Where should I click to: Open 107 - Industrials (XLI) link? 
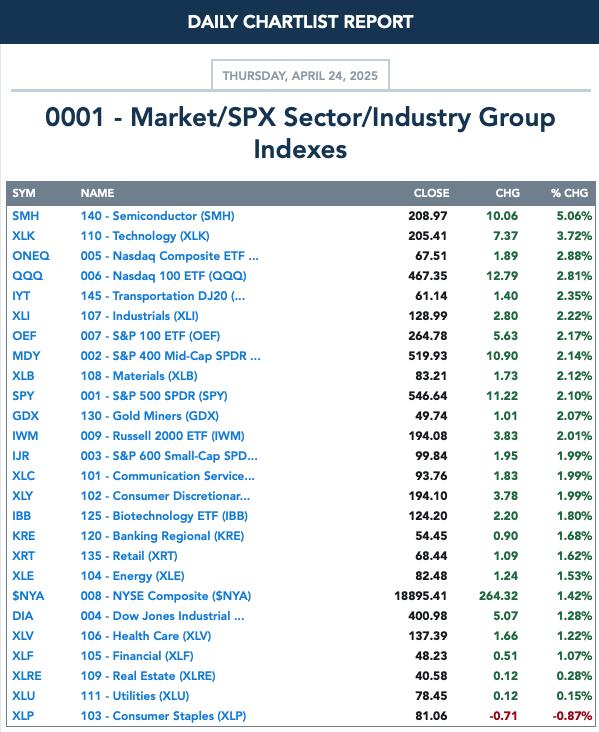click(x=140, y=316)
